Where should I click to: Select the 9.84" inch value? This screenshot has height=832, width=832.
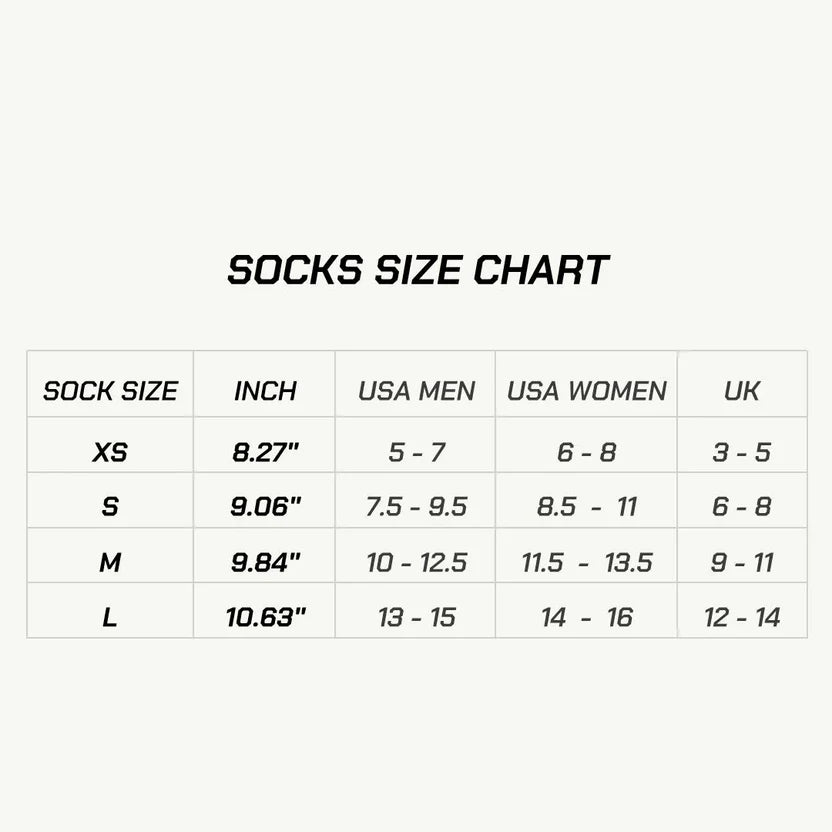(265, 562)
